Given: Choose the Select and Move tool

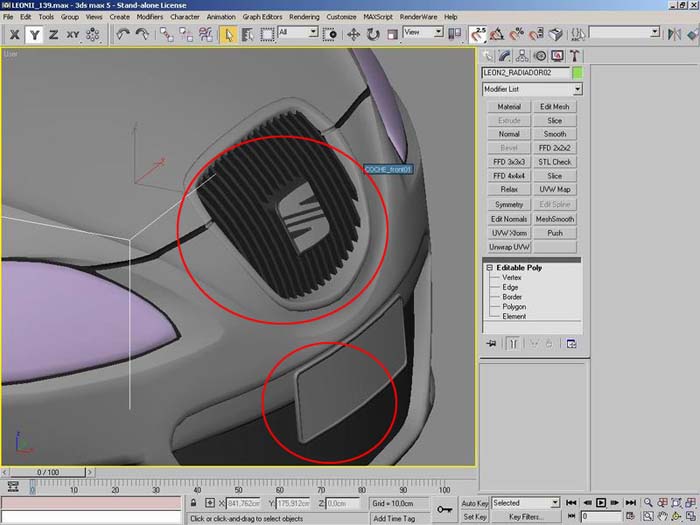Looking at the screenshot, I should (354, 34).
